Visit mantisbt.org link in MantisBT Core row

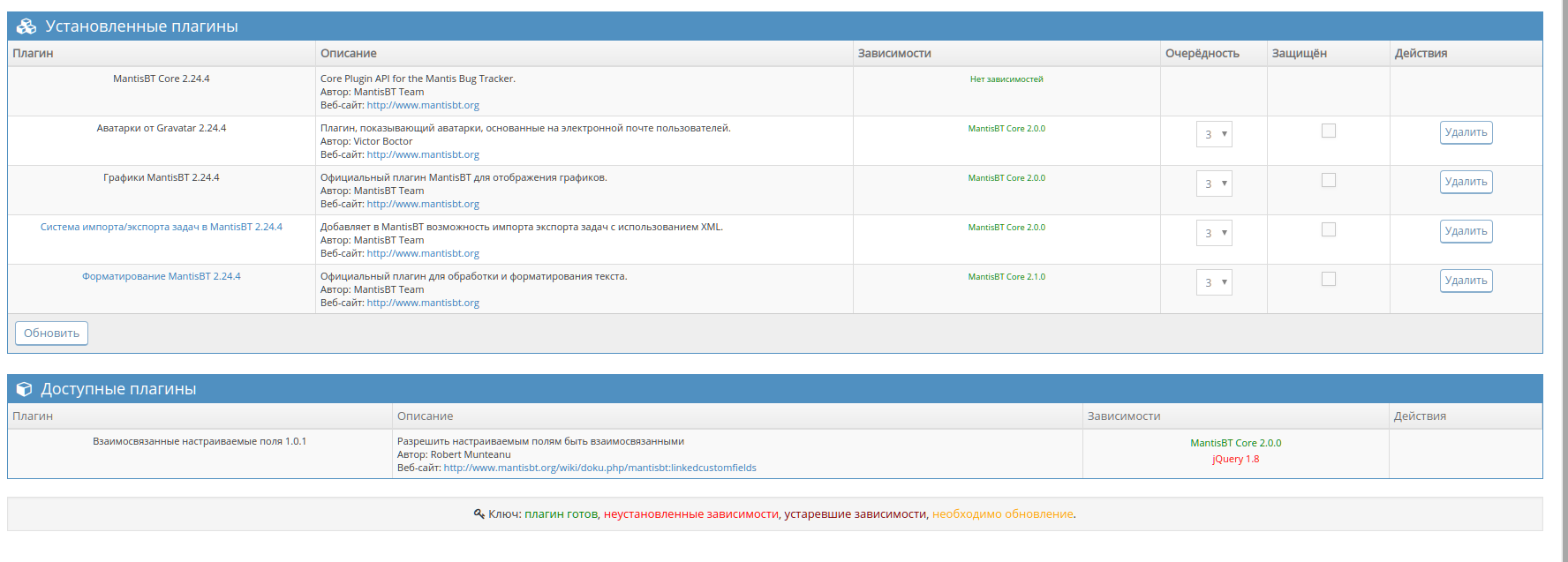[423, 105]
